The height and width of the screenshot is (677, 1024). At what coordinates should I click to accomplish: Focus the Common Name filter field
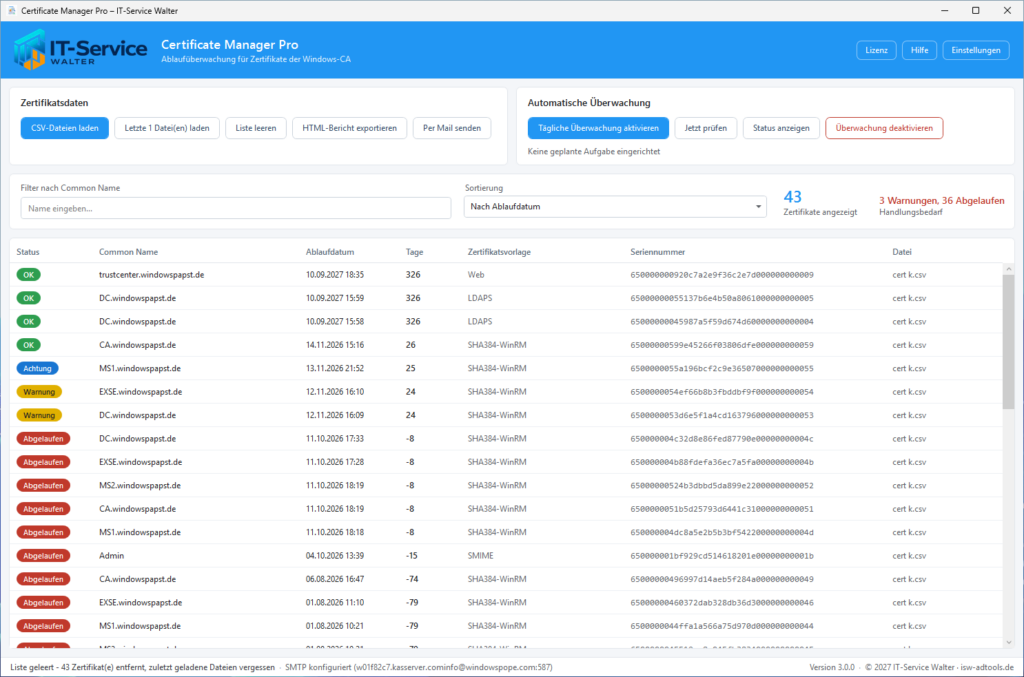pos(236,208)
